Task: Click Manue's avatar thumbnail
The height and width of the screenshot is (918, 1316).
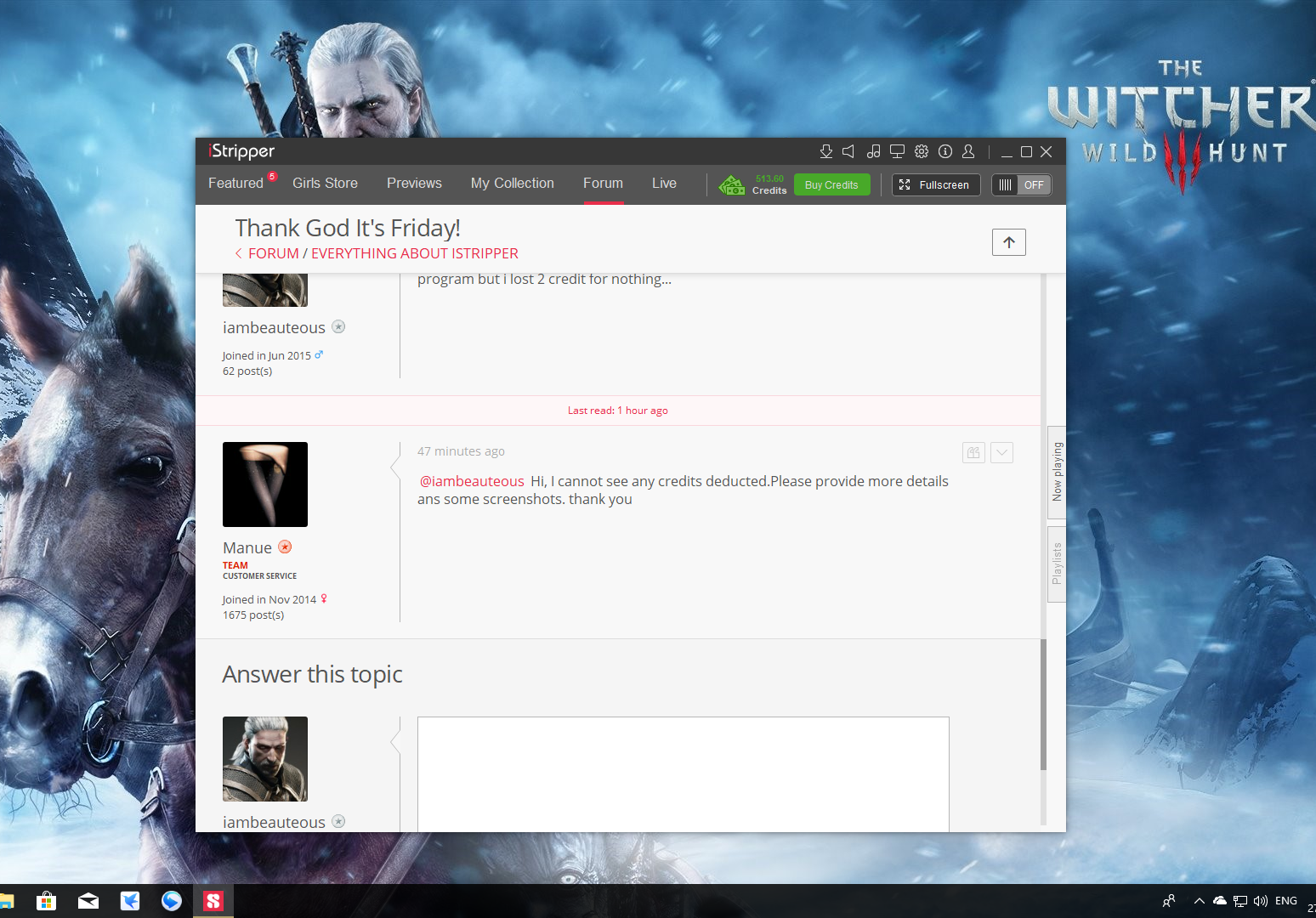Action: click(x=265, y=484)
